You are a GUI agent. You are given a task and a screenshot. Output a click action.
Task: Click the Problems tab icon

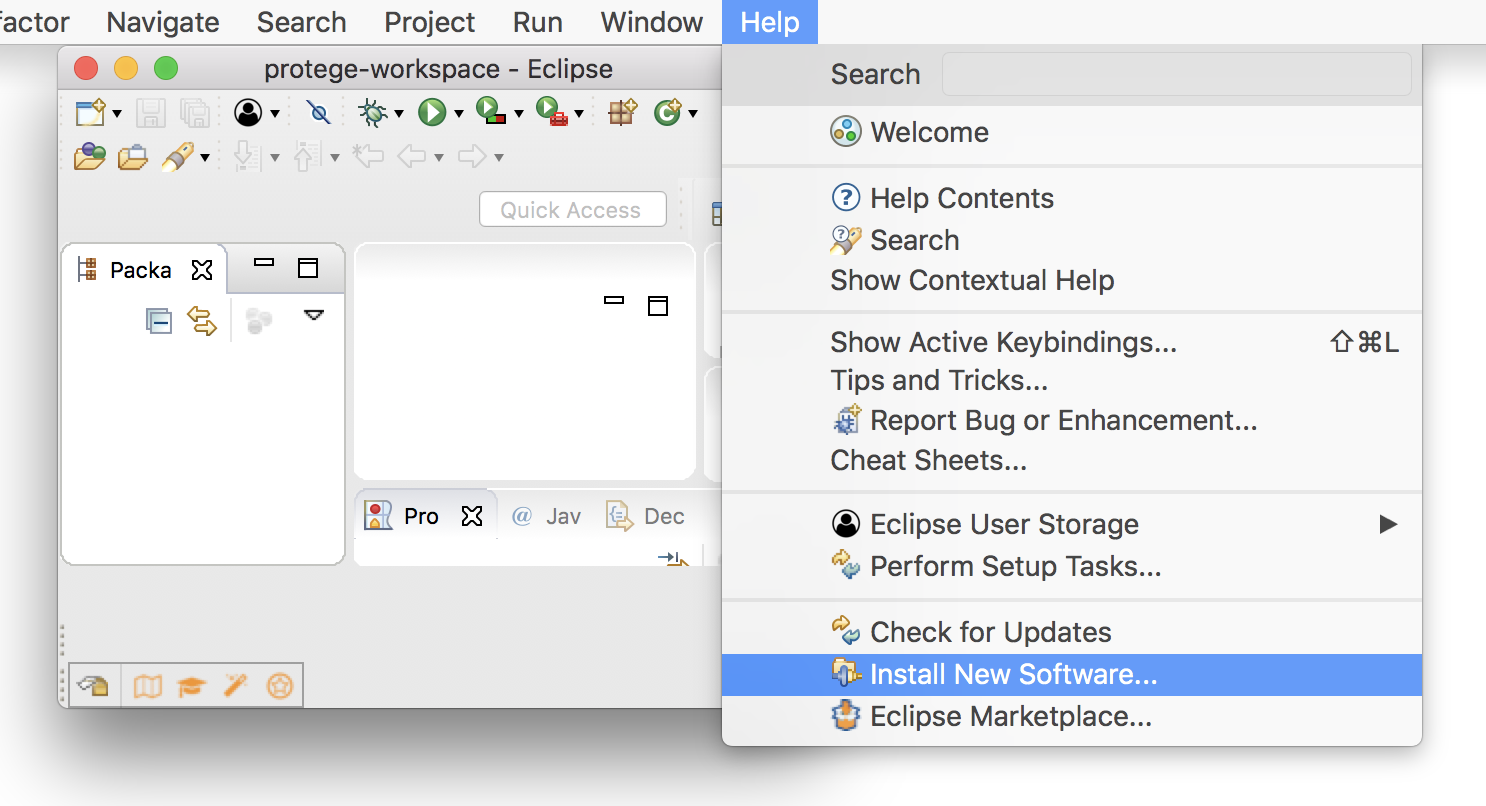378,516
